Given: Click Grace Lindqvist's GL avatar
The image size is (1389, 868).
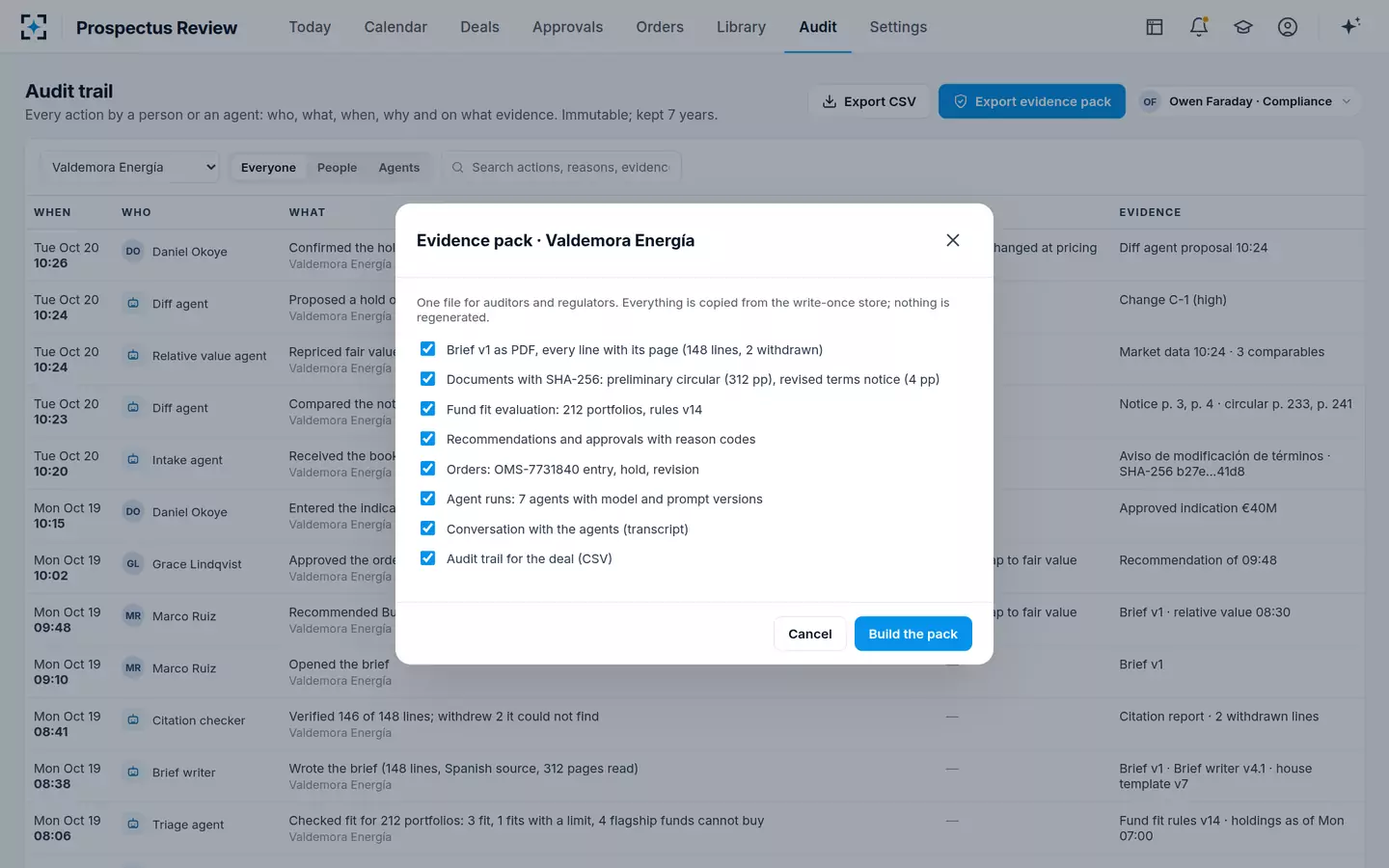Looking at the screenshot, I should click(133, 563).
